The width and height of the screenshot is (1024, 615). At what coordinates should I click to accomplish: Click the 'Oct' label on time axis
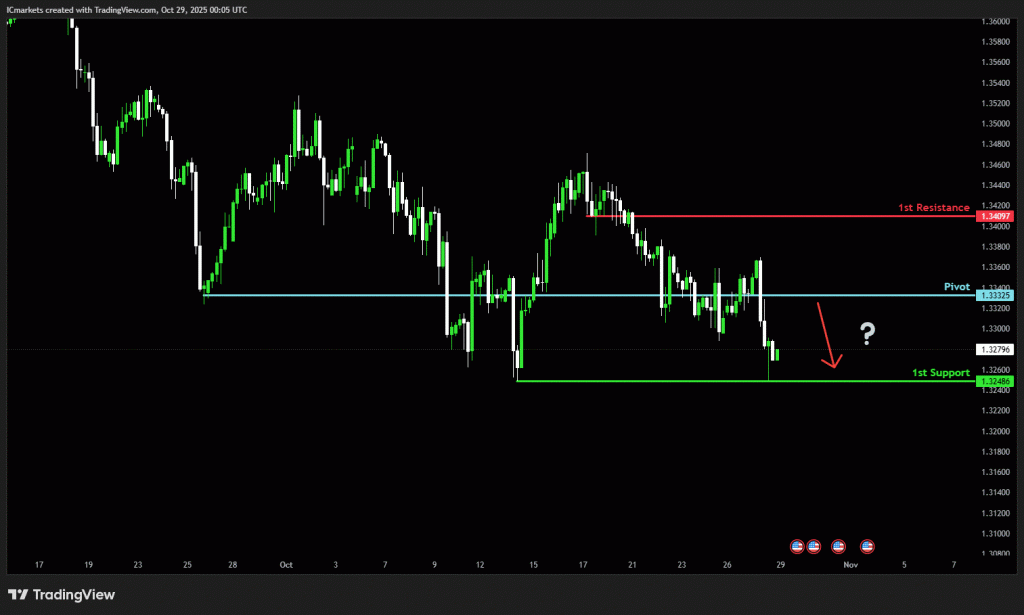(286, 565)
